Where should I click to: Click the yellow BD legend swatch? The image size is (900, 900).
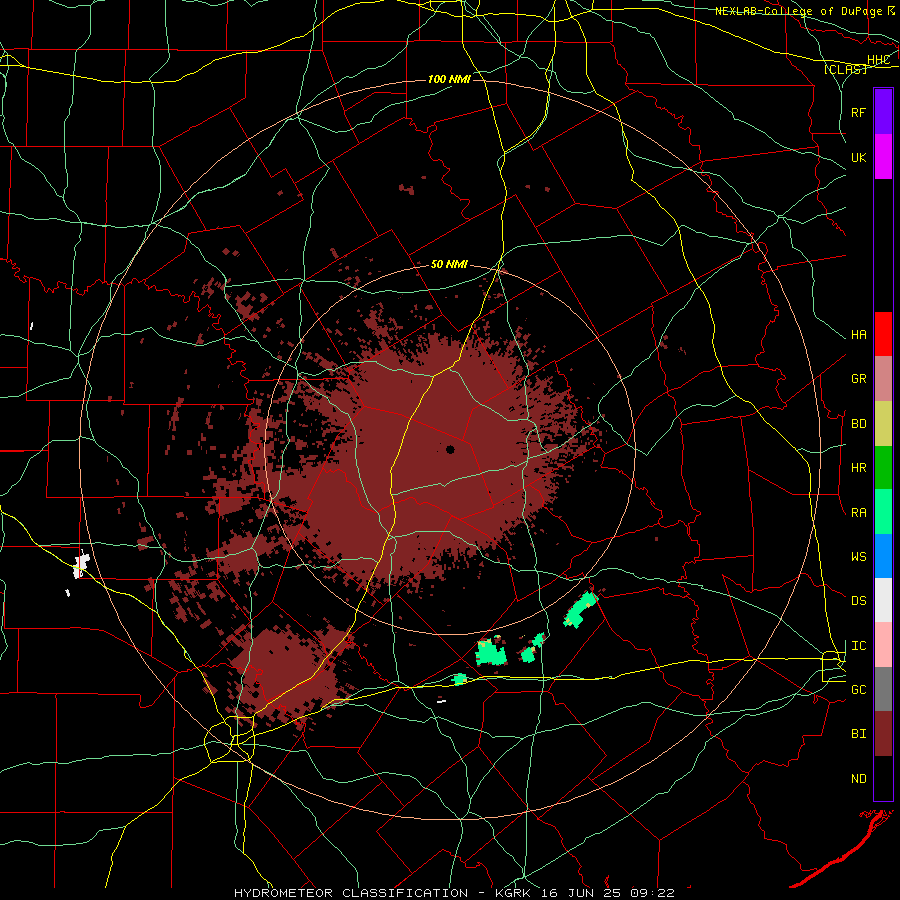point(883,424)
